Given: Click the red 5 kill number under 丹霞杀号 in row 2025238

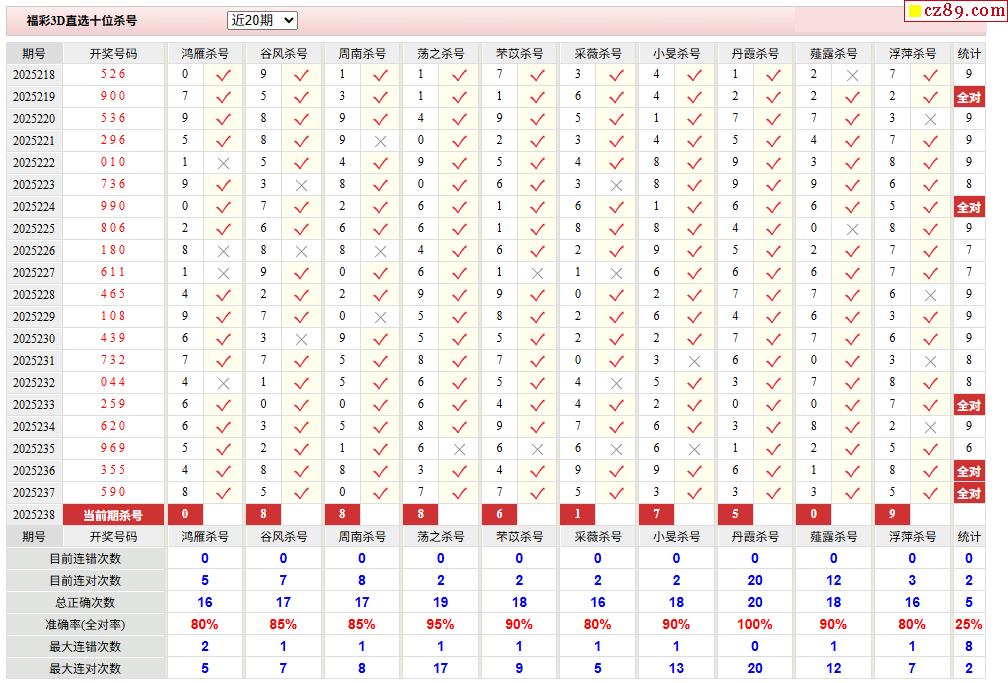Looking at the screenshot, I should tap(735, 514).
